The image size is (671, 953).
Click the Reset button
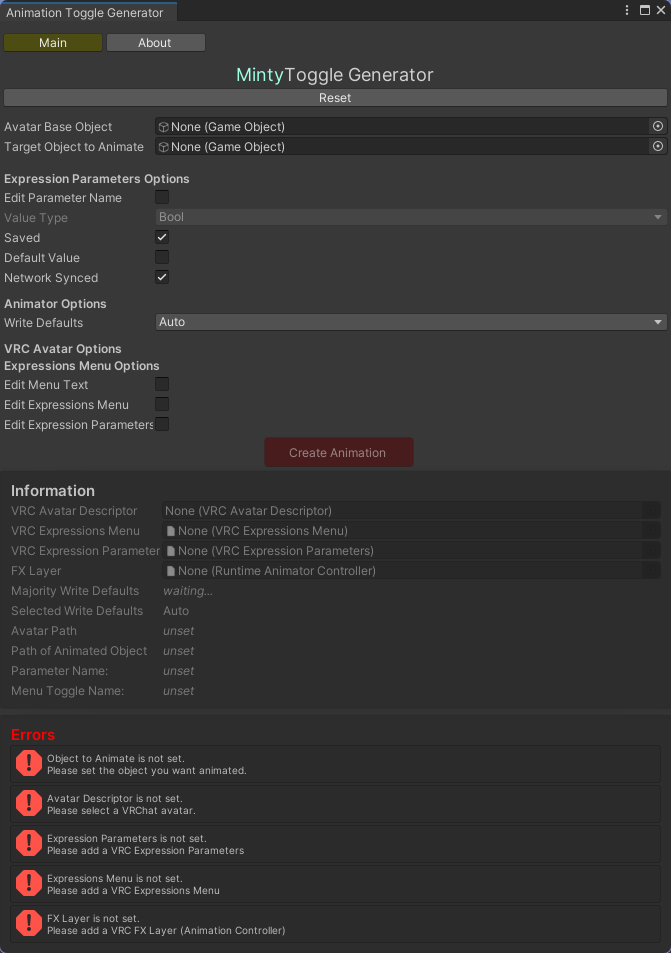(335, 97)
